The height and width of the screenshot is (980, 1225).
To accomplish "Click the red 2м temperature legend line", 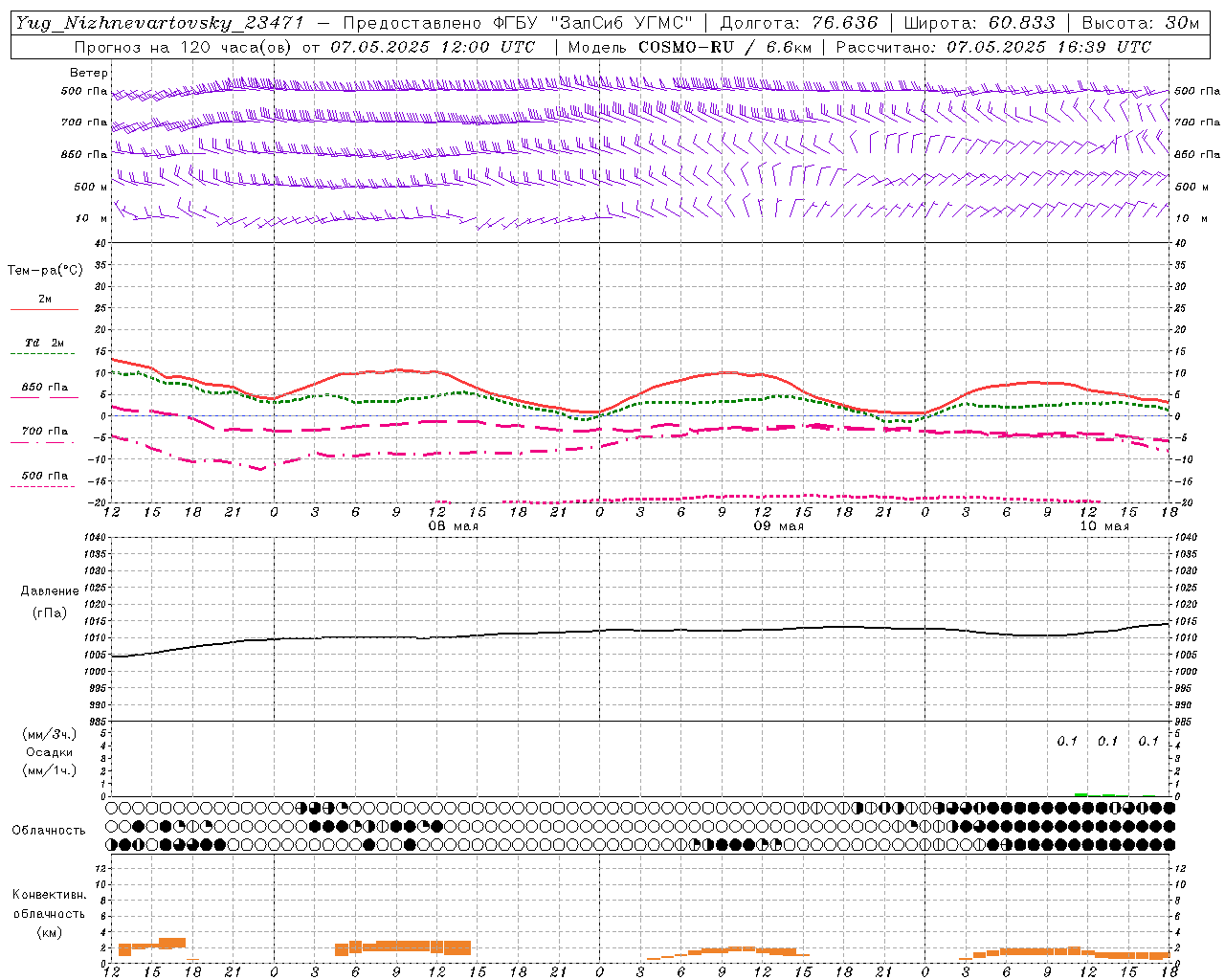I will tap(44, 309).
